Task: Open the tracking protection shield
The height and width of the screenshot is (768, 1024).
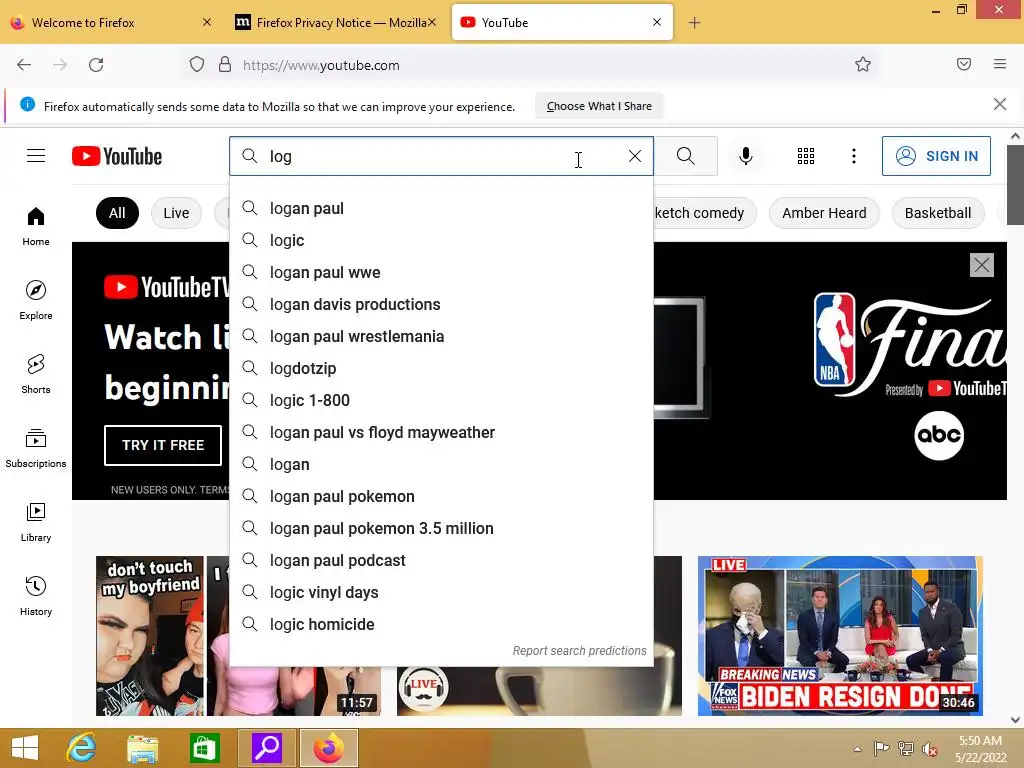Action: pyautogui.click(x=197, y=65)
